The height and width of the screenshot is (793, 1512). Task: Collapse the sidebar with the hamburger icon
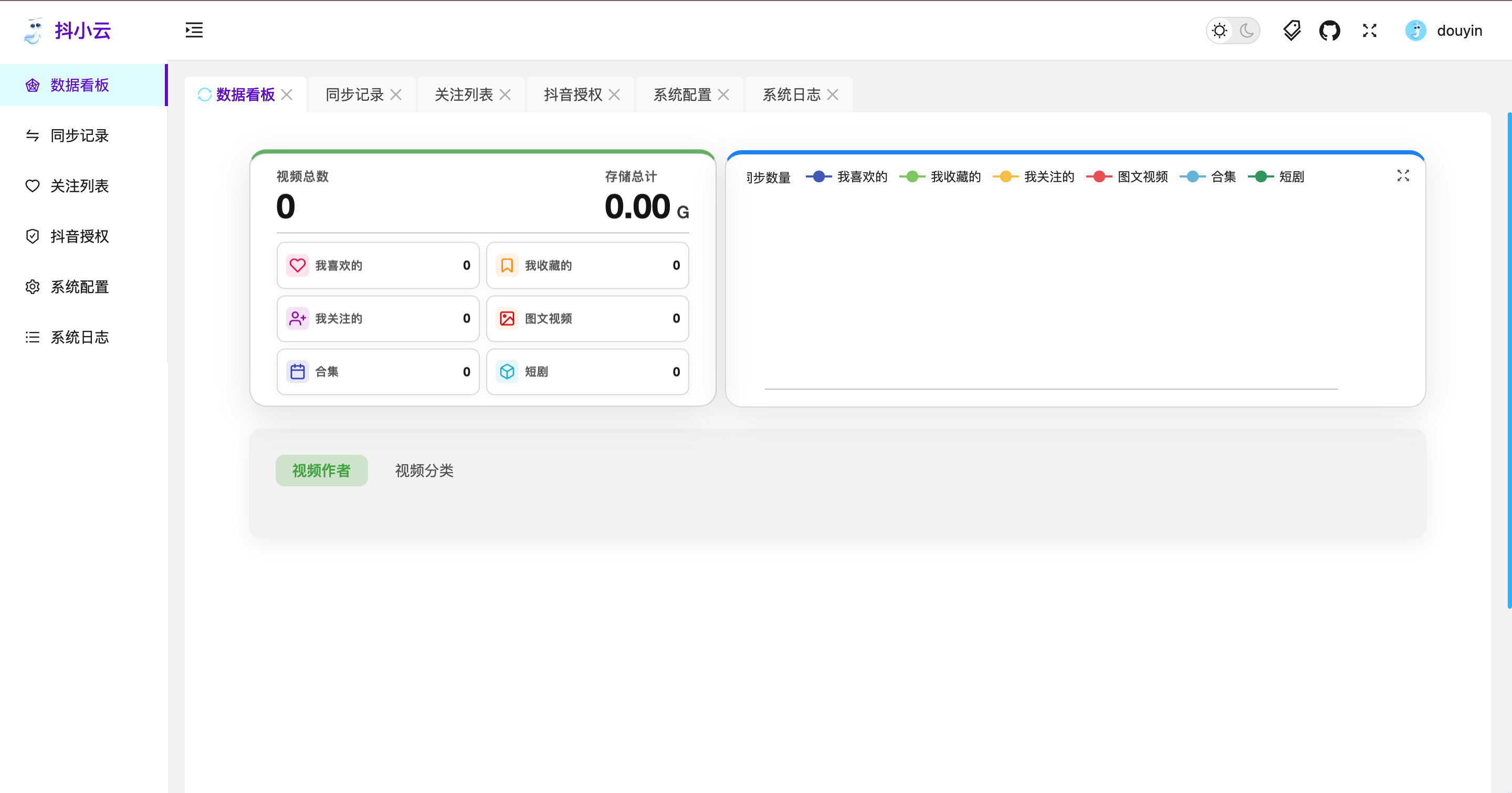tap(194, 30)
